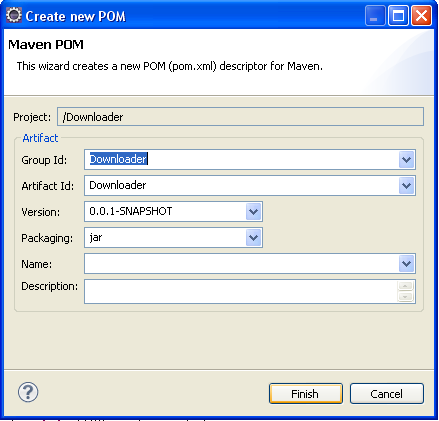Click Description scrollbar down arrow

(x=405, y=296)
